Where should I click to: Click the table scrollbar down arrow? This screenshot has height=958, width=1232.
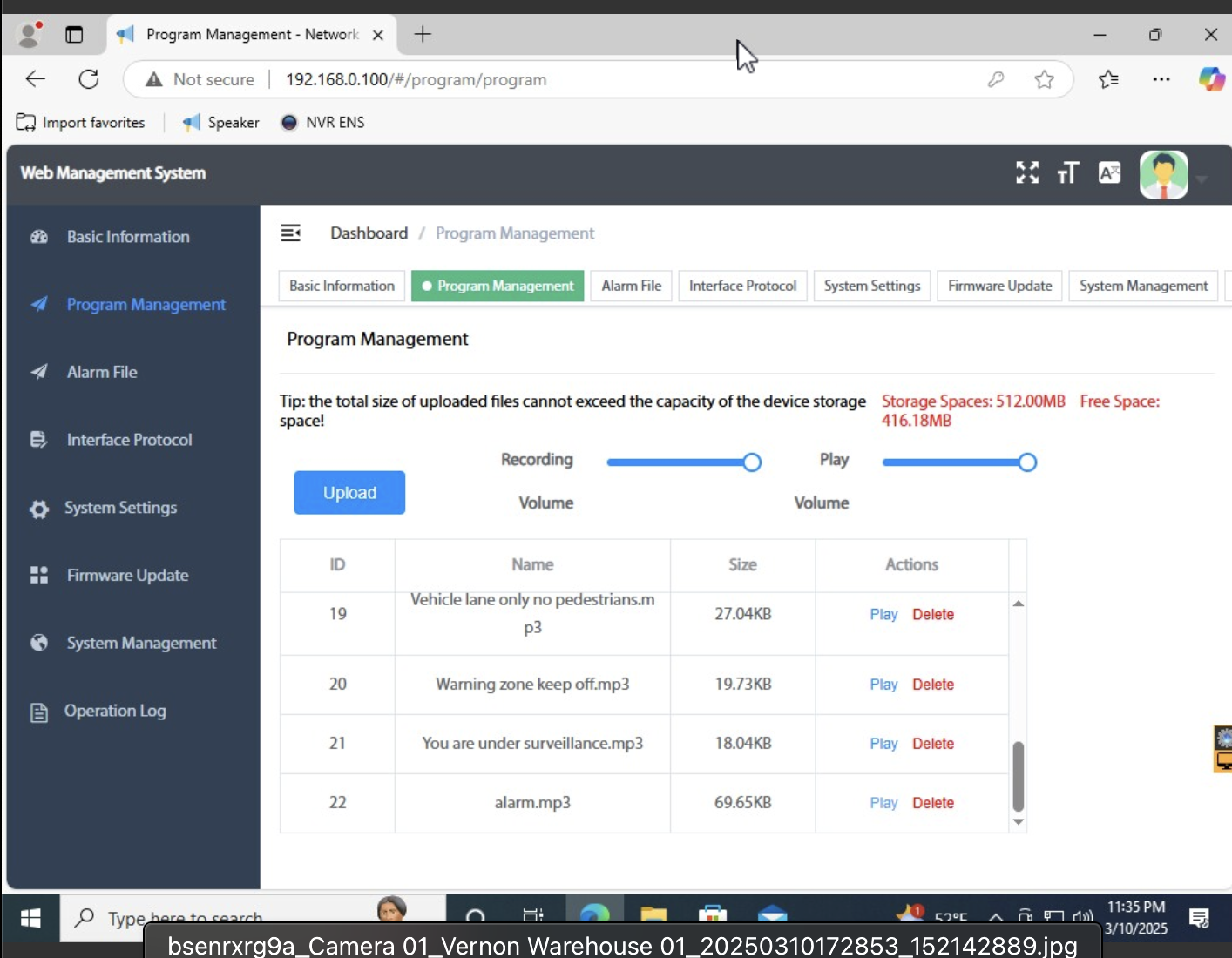pyautogui.click(x=1018, y=822)
